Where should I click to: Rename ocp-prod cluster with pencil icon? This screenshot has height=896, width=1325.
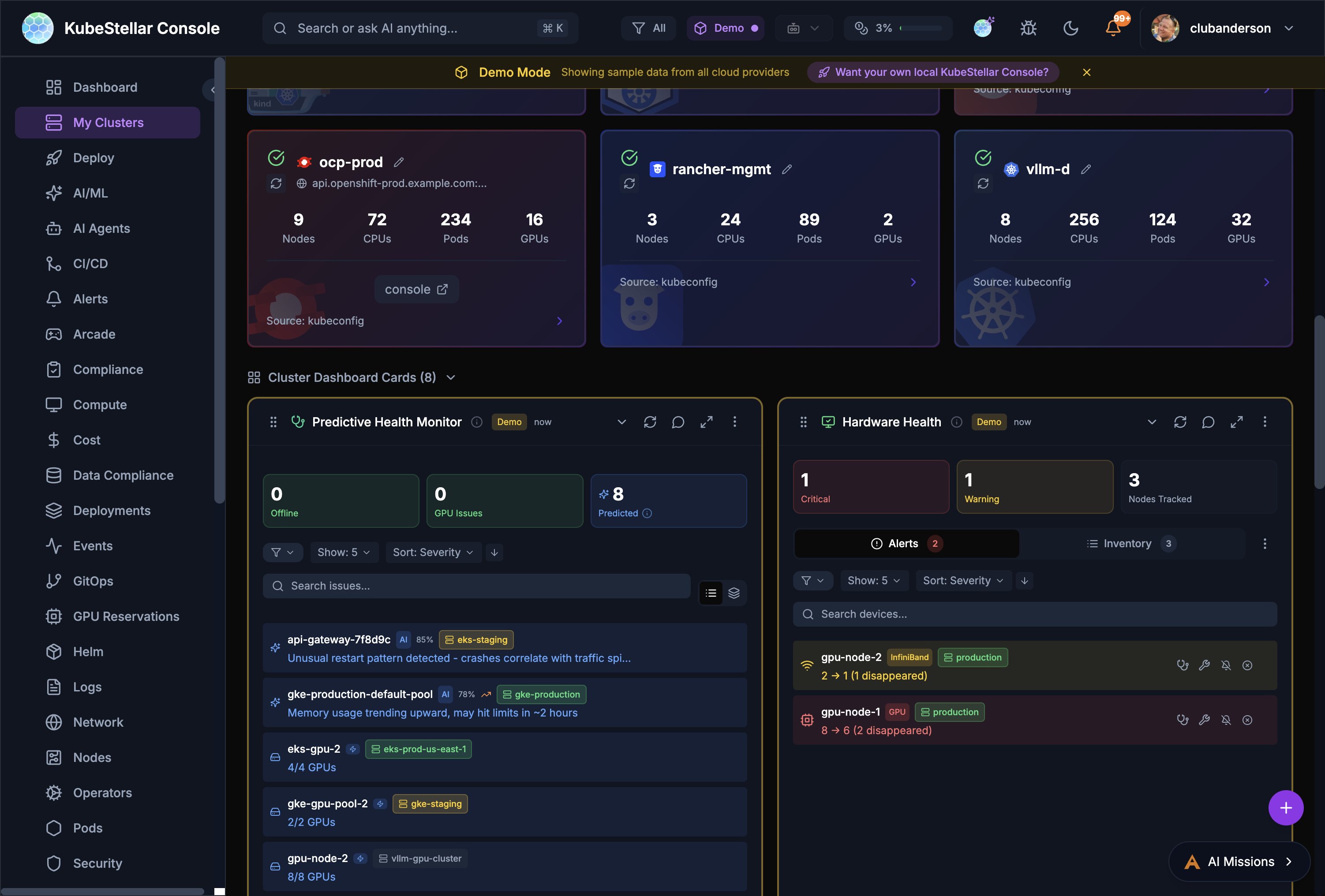(399, 162)
